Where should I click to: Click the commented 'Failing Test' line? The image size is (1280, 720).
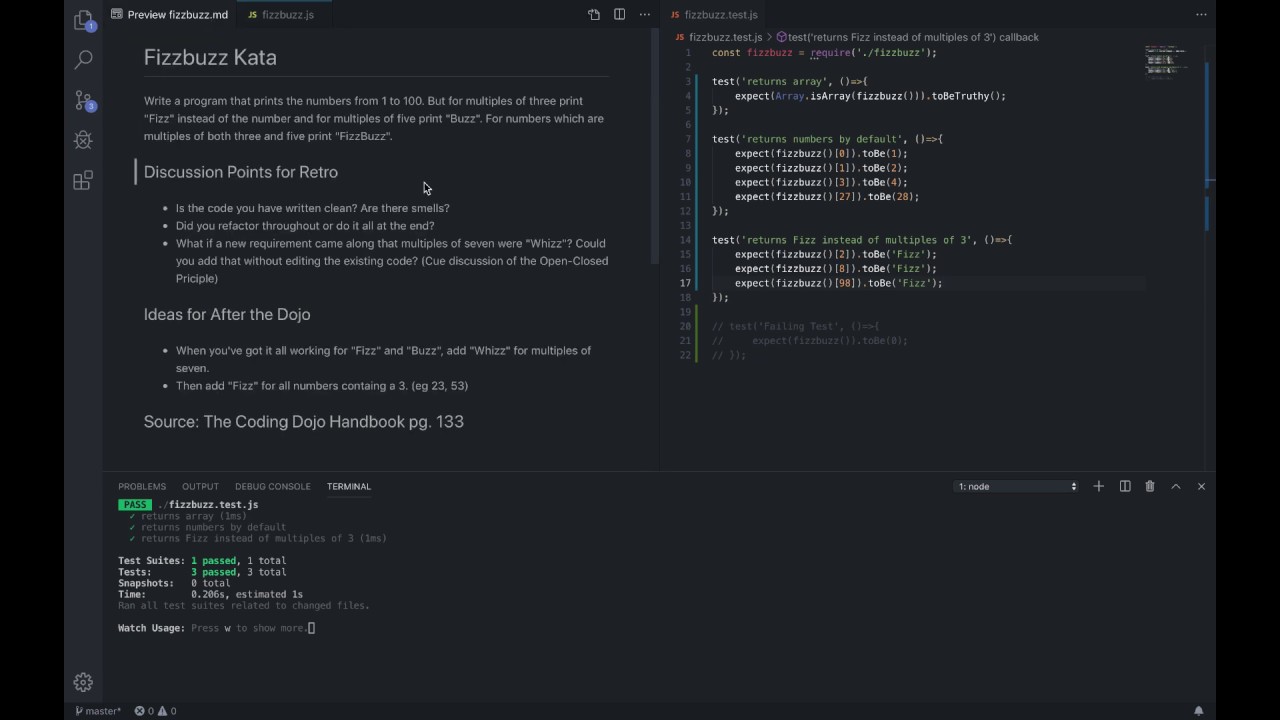(795, 326)
